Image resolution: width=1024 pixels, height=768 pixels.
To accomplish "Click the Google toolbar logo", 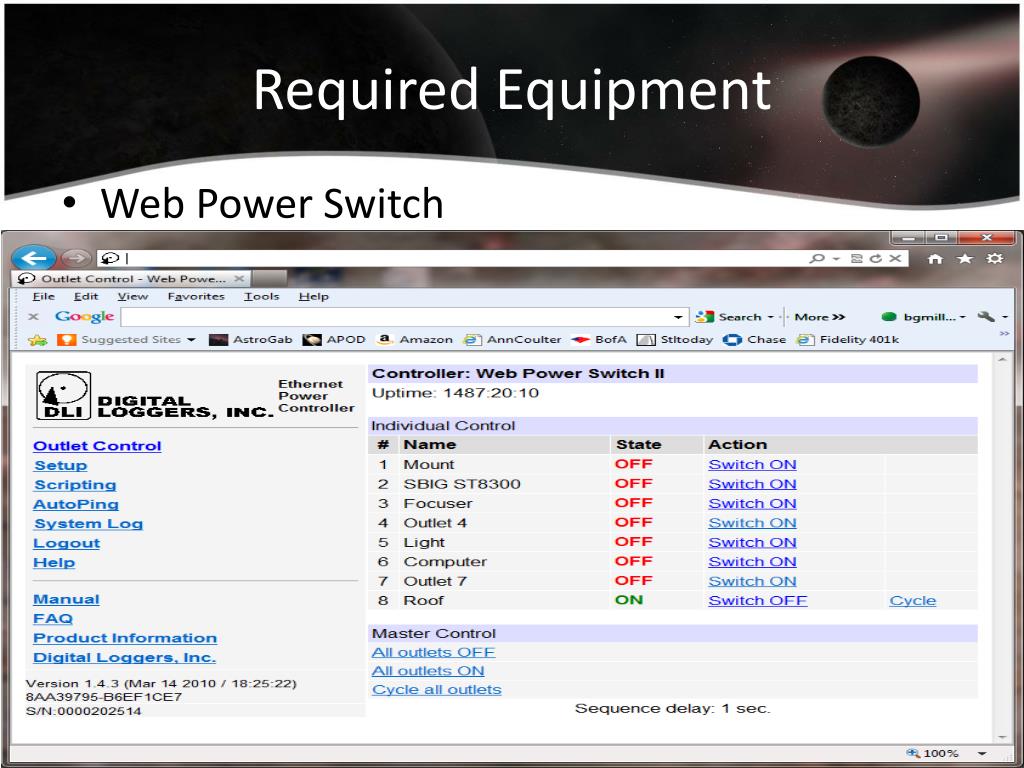I will (x=85, y=317).
